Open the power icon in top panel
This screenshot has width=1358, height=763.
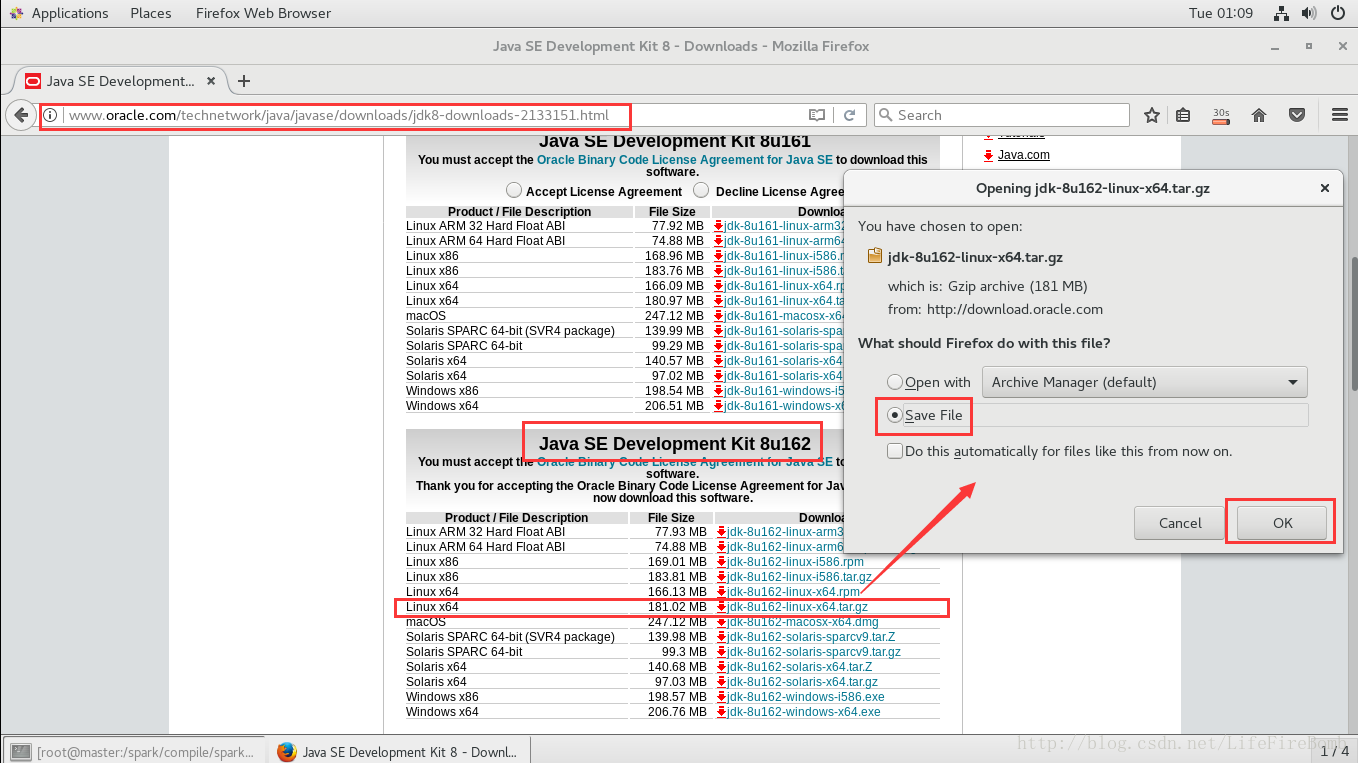click(x=1338, y=13)
